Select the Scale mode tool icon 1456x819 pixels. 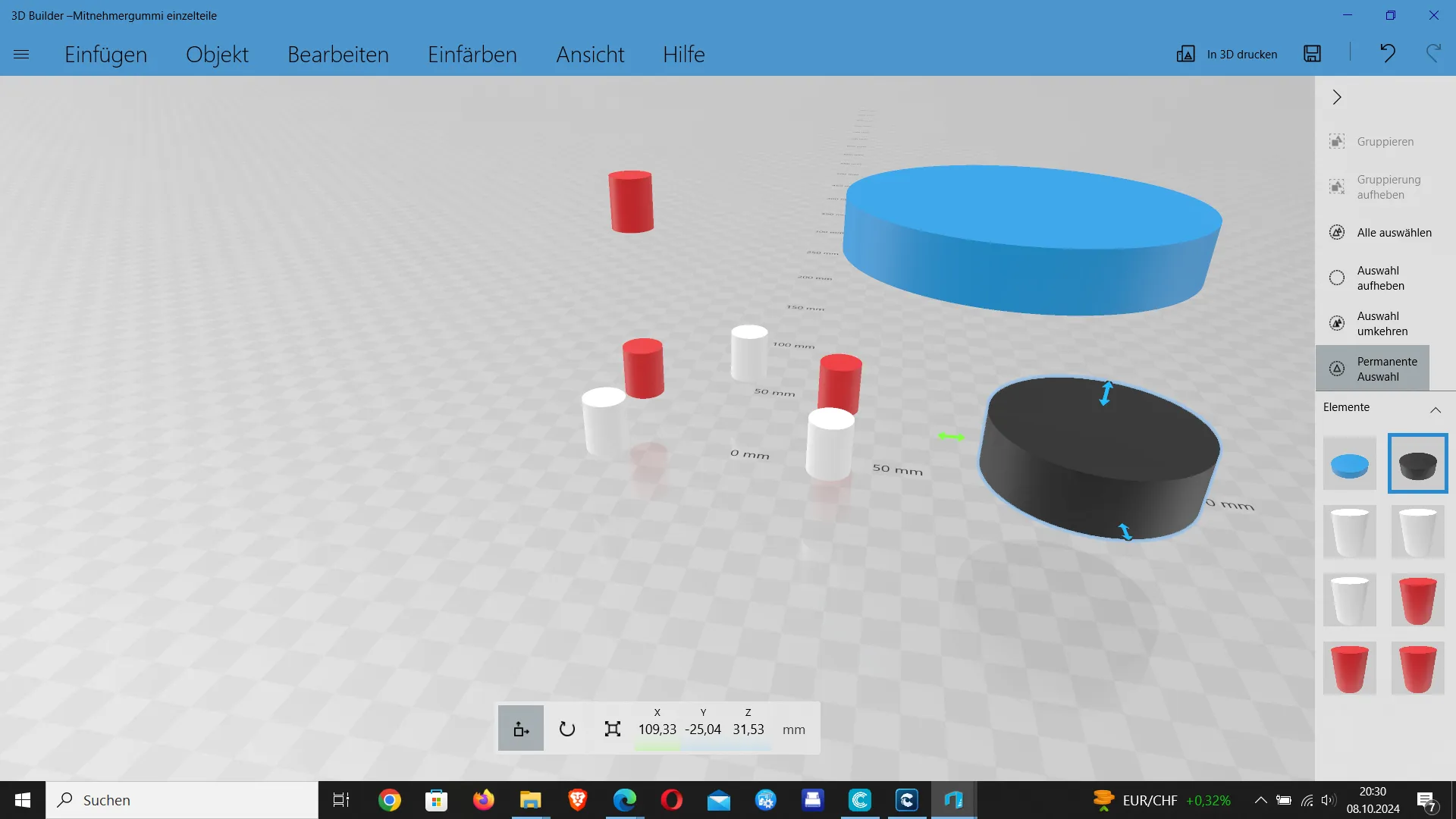[613, 729]
